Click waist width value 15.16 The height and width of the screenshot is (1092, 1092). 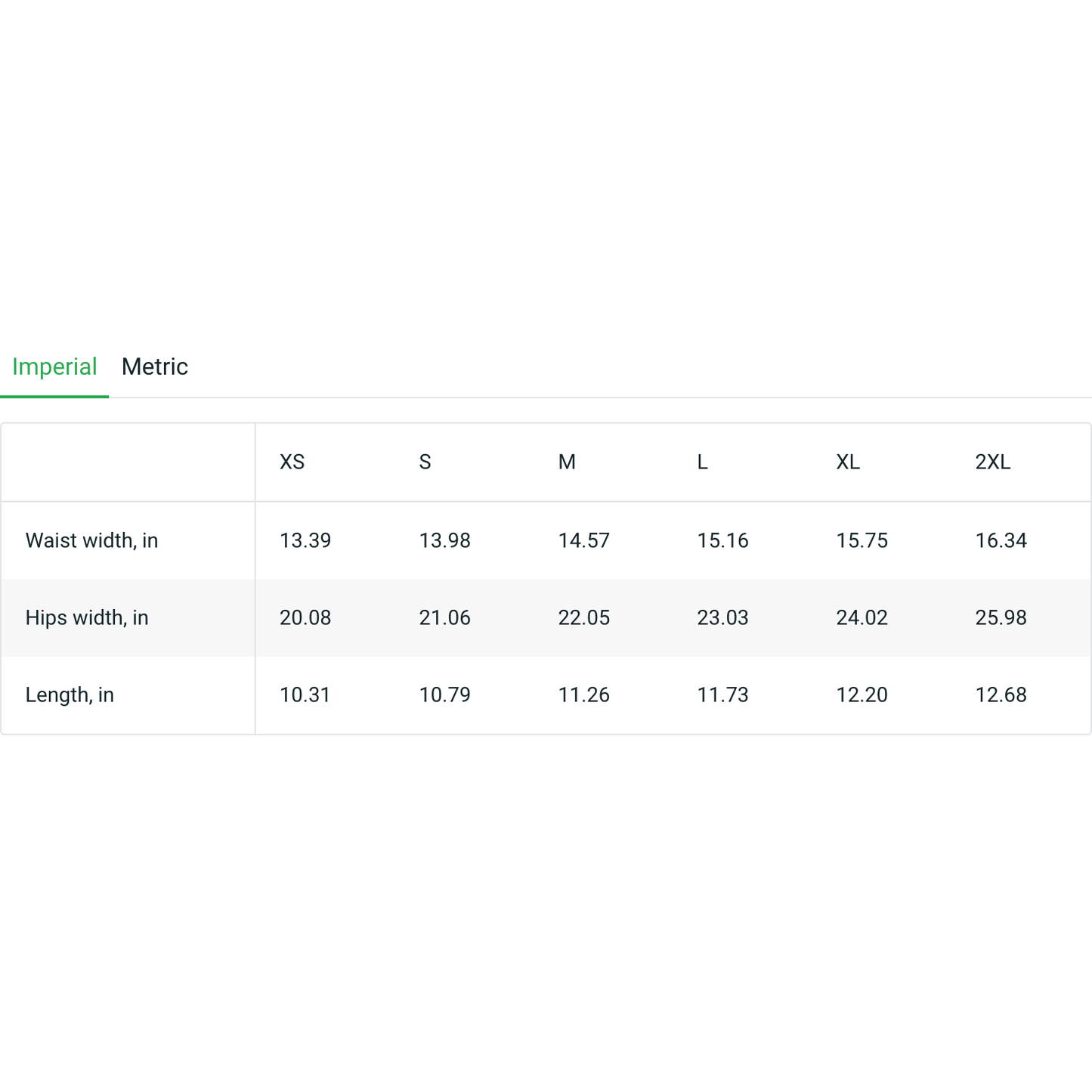(x=722, y=540)
